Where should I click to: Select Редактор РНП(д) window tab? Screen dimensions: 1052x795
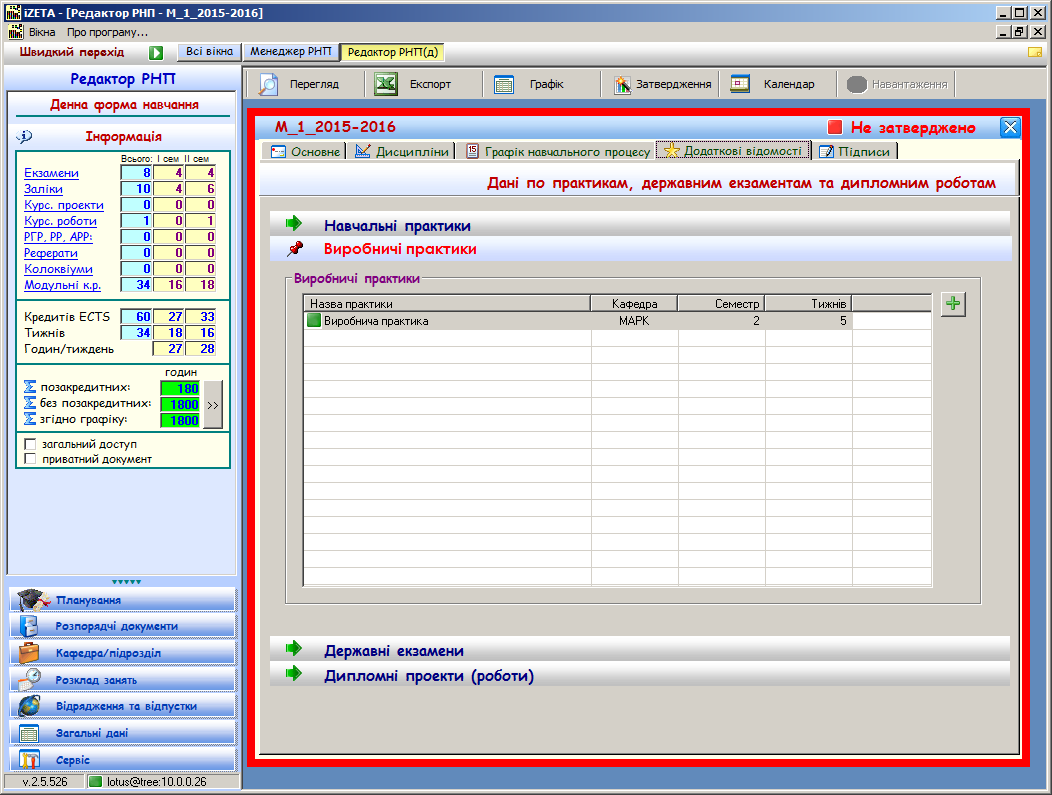click(x=393, y=52)
